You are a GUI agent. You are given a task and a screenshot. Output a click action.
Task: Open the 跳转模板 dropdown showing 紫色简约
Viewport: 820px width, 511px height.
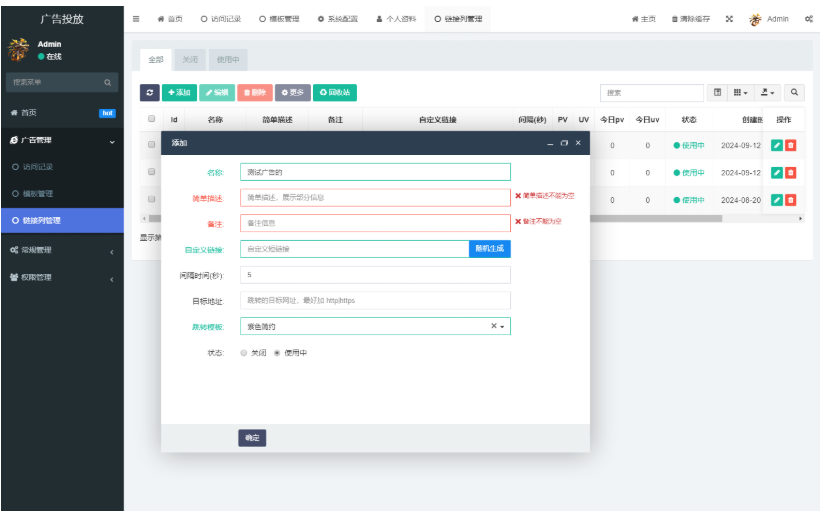[x=375, y=326]
